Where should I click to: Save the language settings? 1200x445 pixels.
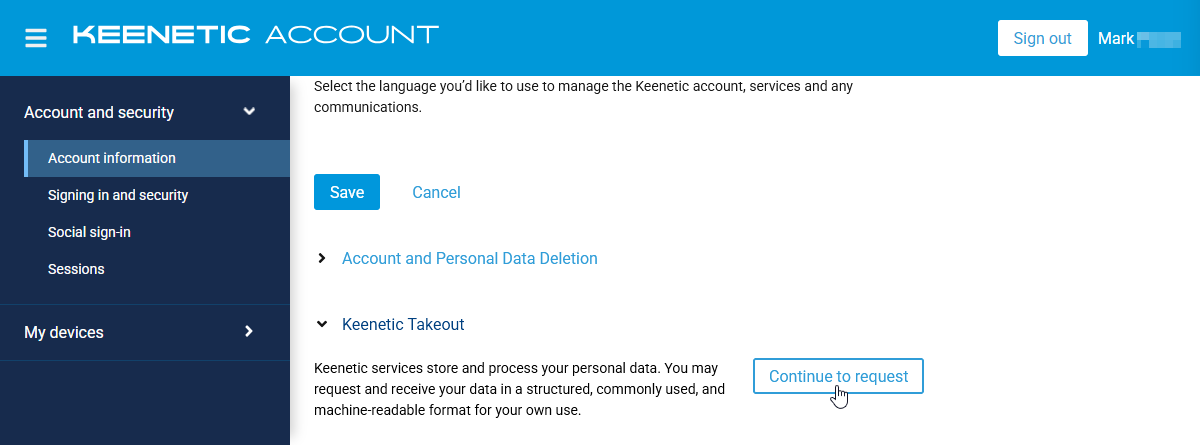coord(347,192)
